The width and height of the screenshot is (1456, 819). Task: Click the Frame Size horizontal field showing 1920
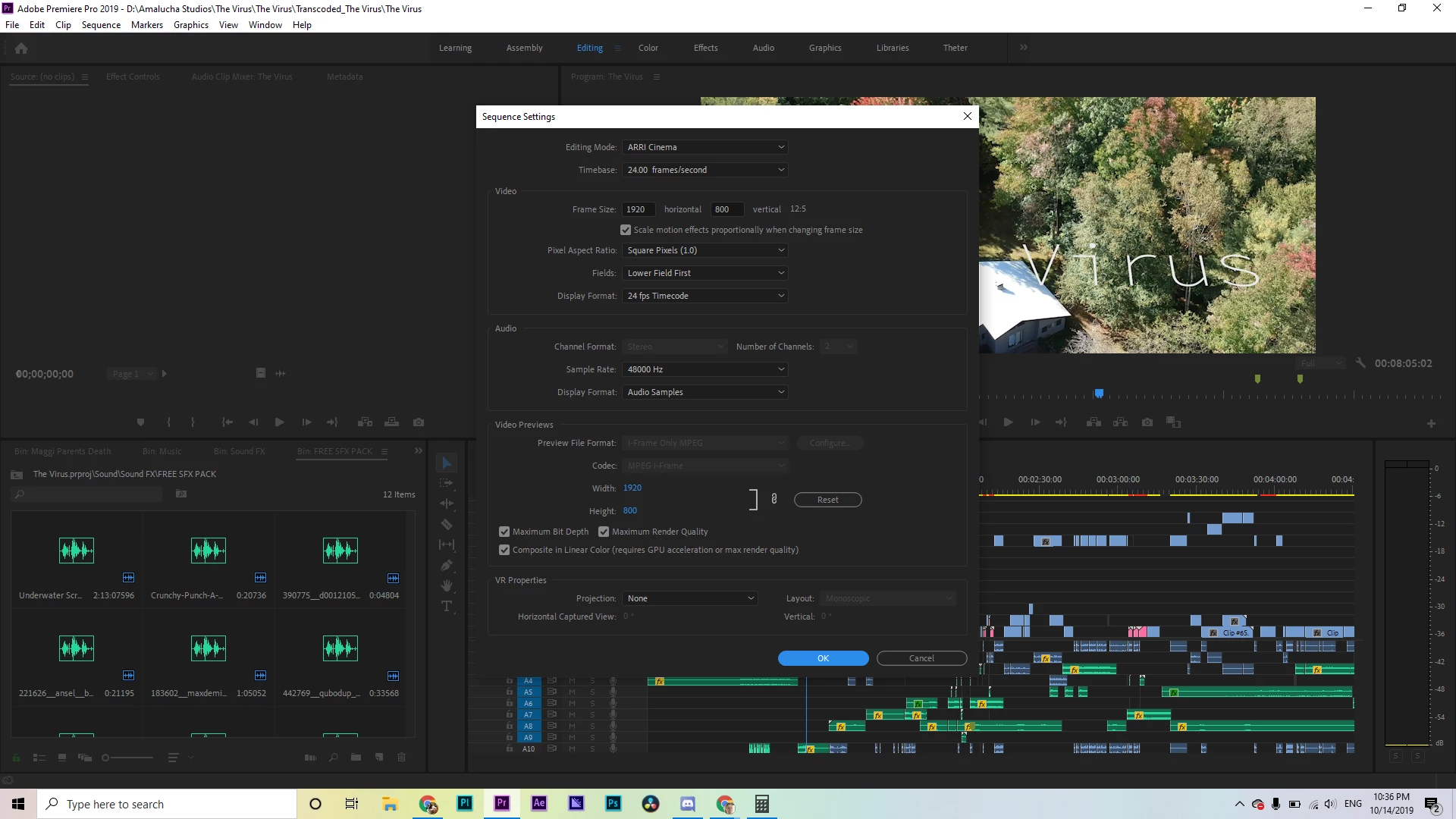click(638, 209)
